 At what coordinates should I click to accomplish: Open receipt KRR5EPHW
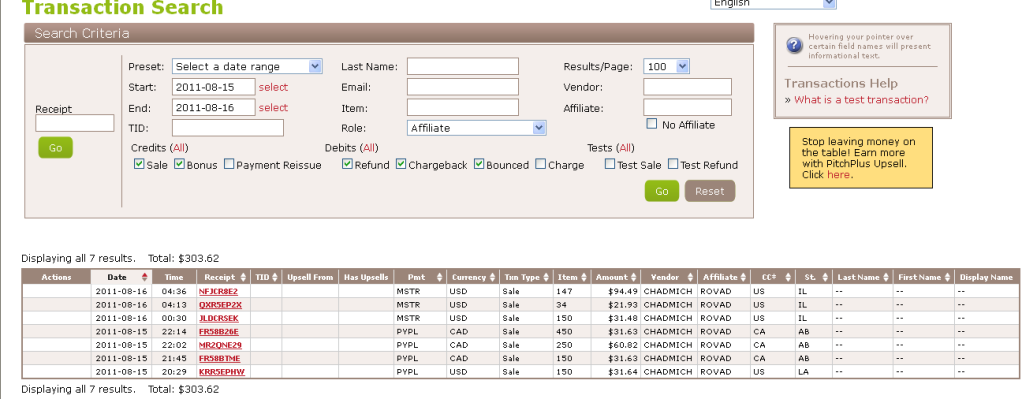(x=221, y=372)
